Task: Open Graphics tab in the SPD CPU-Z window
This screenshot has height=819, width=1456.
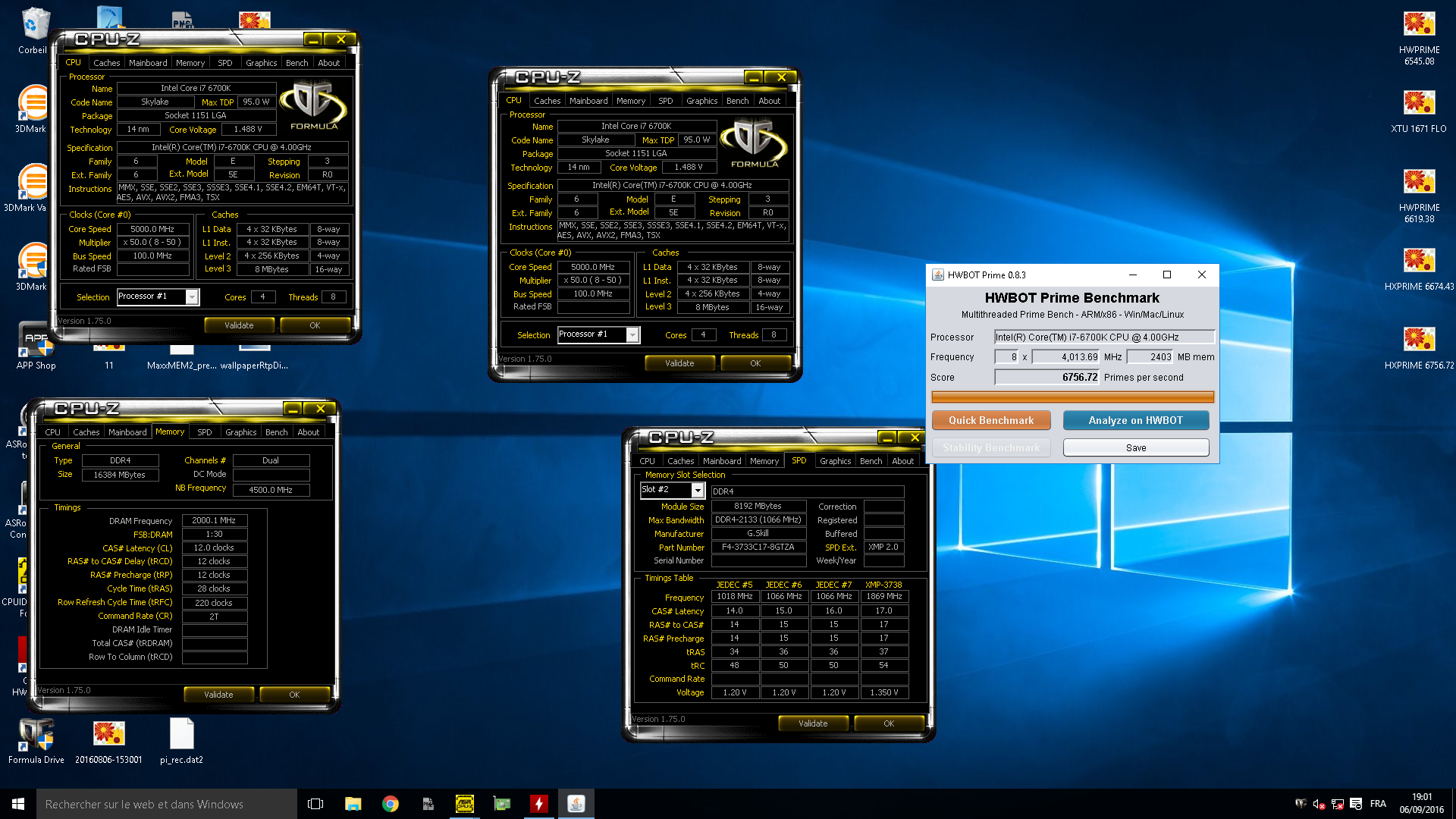Action: coord(835,461)
